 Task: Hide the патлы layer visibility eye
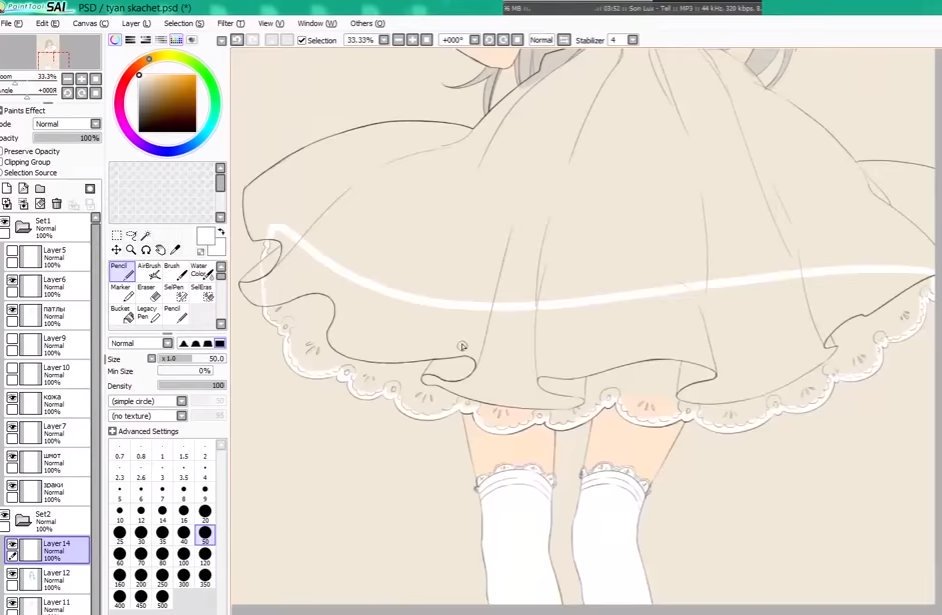tap(13, 308)
